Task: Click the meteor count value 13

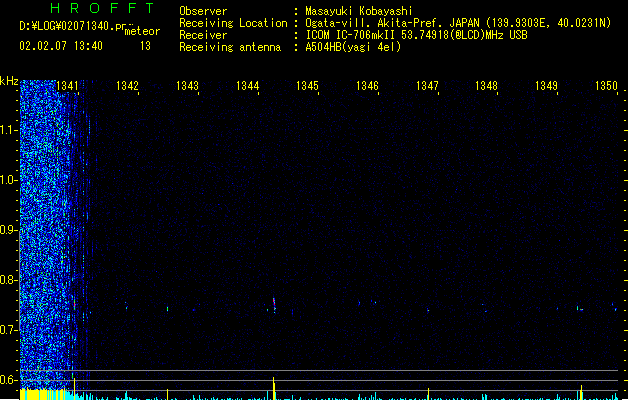Action: pyautogui.click(x=145, y=46)
